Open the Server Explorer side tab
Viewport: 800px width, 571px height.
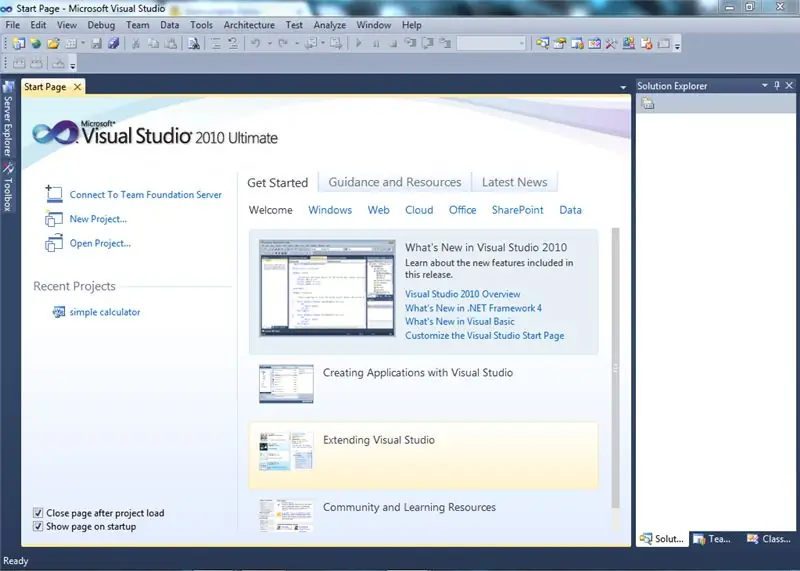[7, 120]
